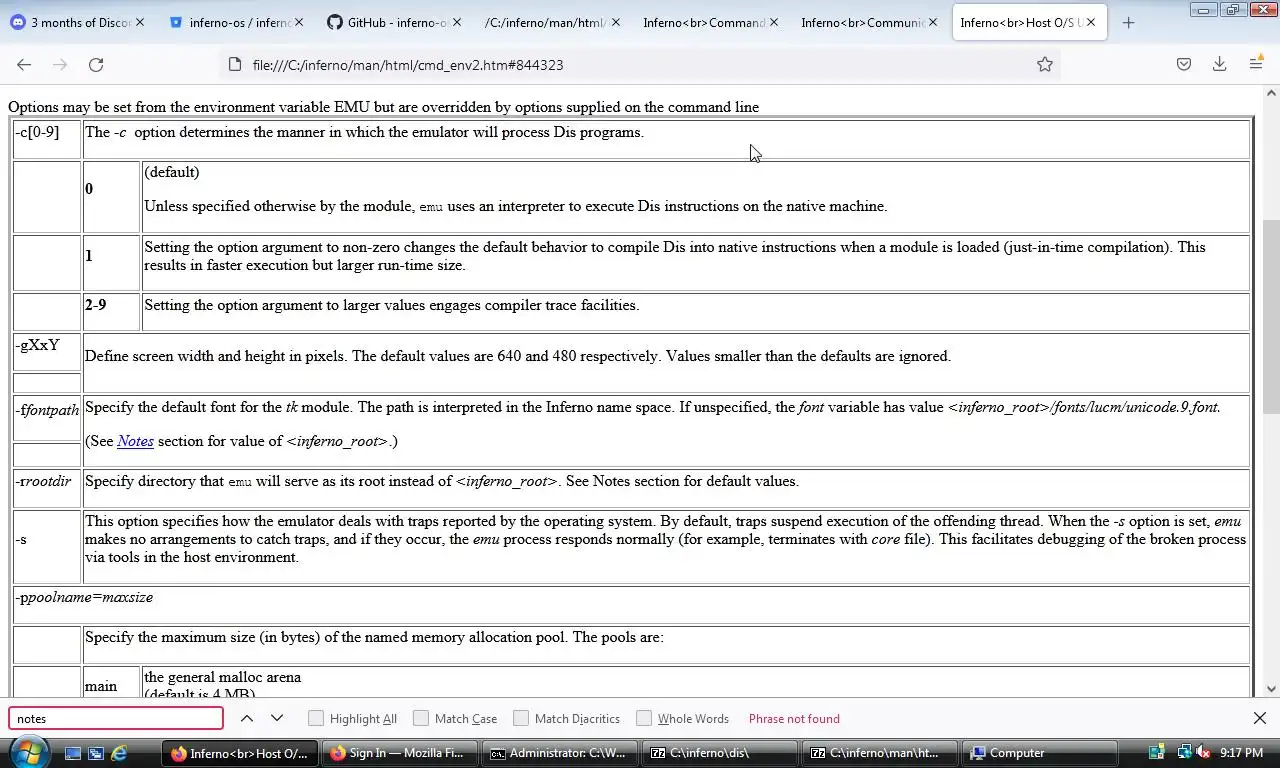Click the -gXxY option cell
The width and height of the screenshot is (1280, 768).
[x=47, y=352]
